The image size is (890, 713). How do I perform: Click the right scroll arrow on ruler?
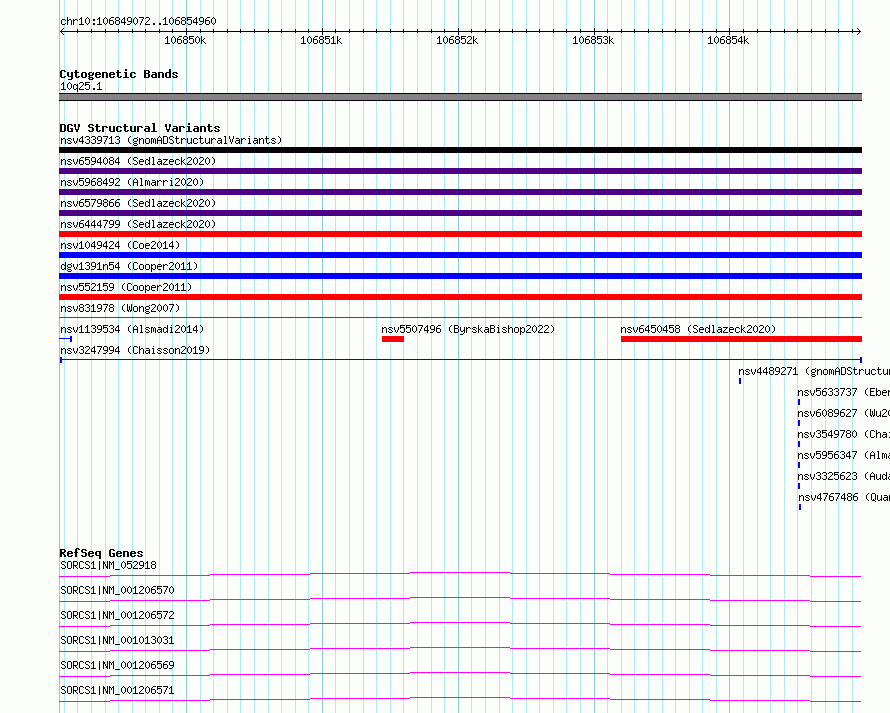pyautogui.click(x=859, y=32)
